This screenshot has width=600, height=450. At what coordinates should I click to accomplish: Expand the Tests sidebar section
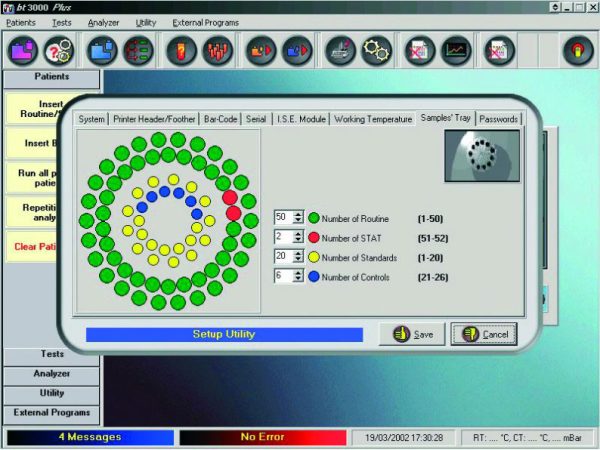[x=52, y=355]
